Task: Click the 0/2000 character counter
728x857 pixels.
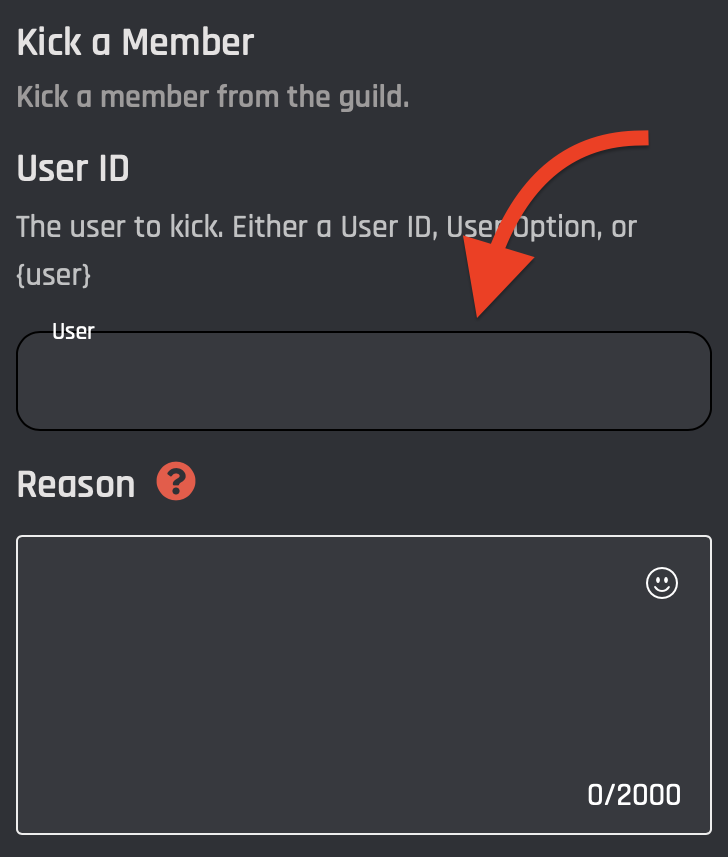Action: 634,795
